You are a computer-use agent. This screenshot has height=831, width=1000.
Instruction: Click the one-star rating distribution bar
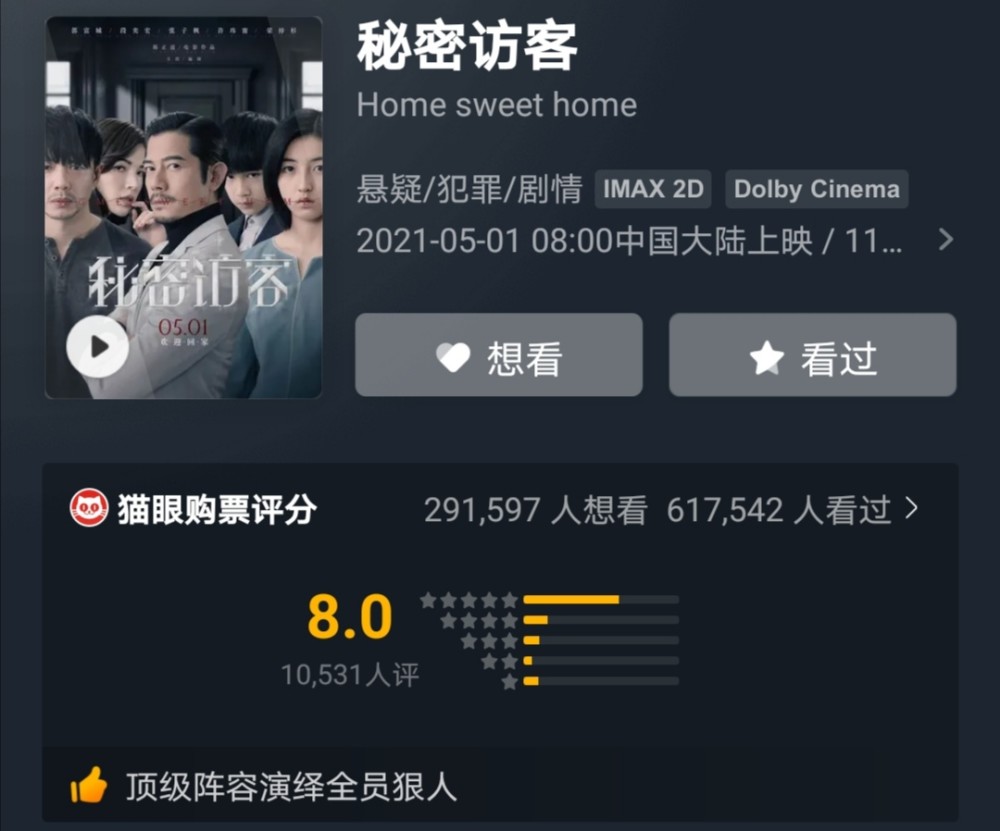coord(601,681)
